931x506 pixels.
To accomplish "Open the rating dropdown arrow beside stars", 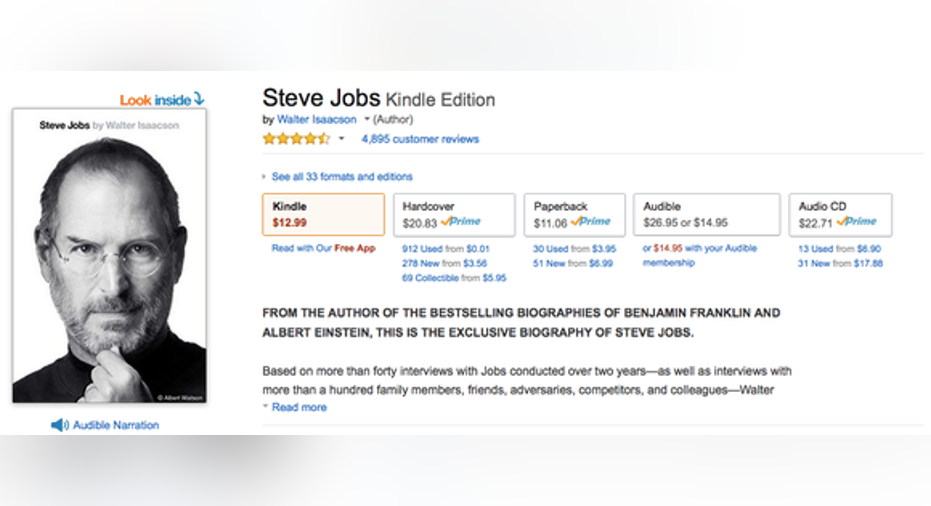I will (341, 139).
